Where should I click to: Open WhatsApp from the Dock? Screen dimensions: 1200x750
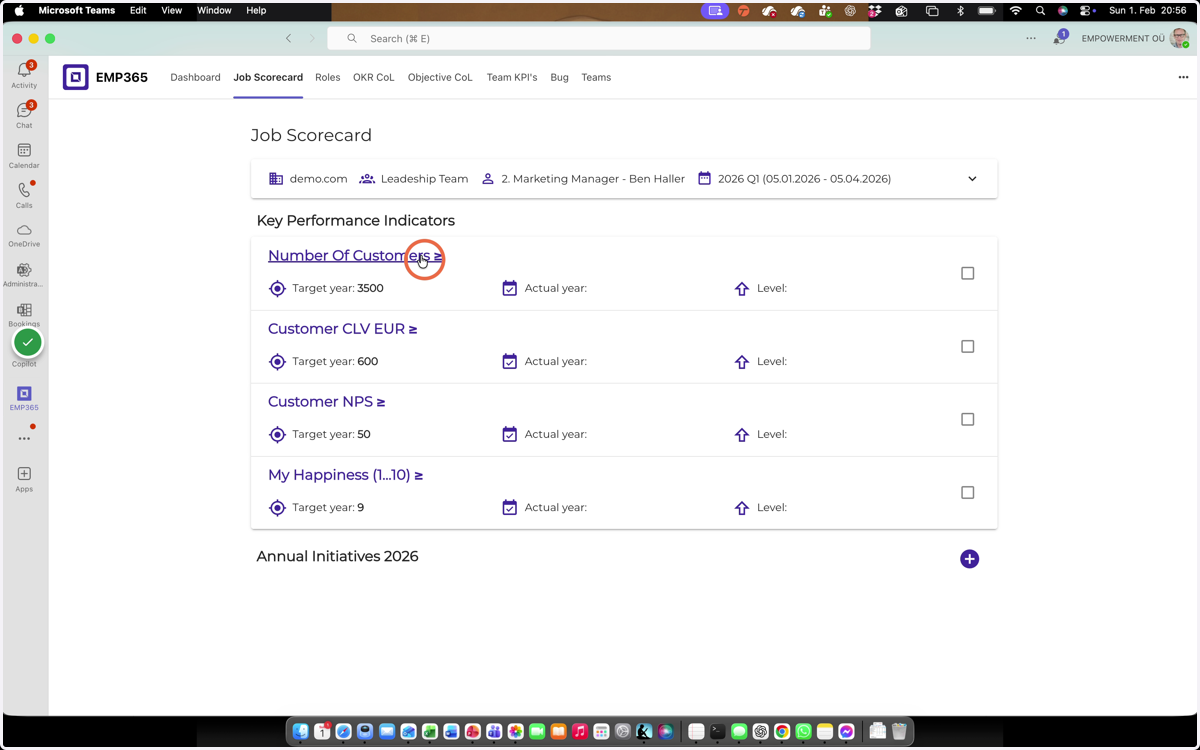pos(803,732)
